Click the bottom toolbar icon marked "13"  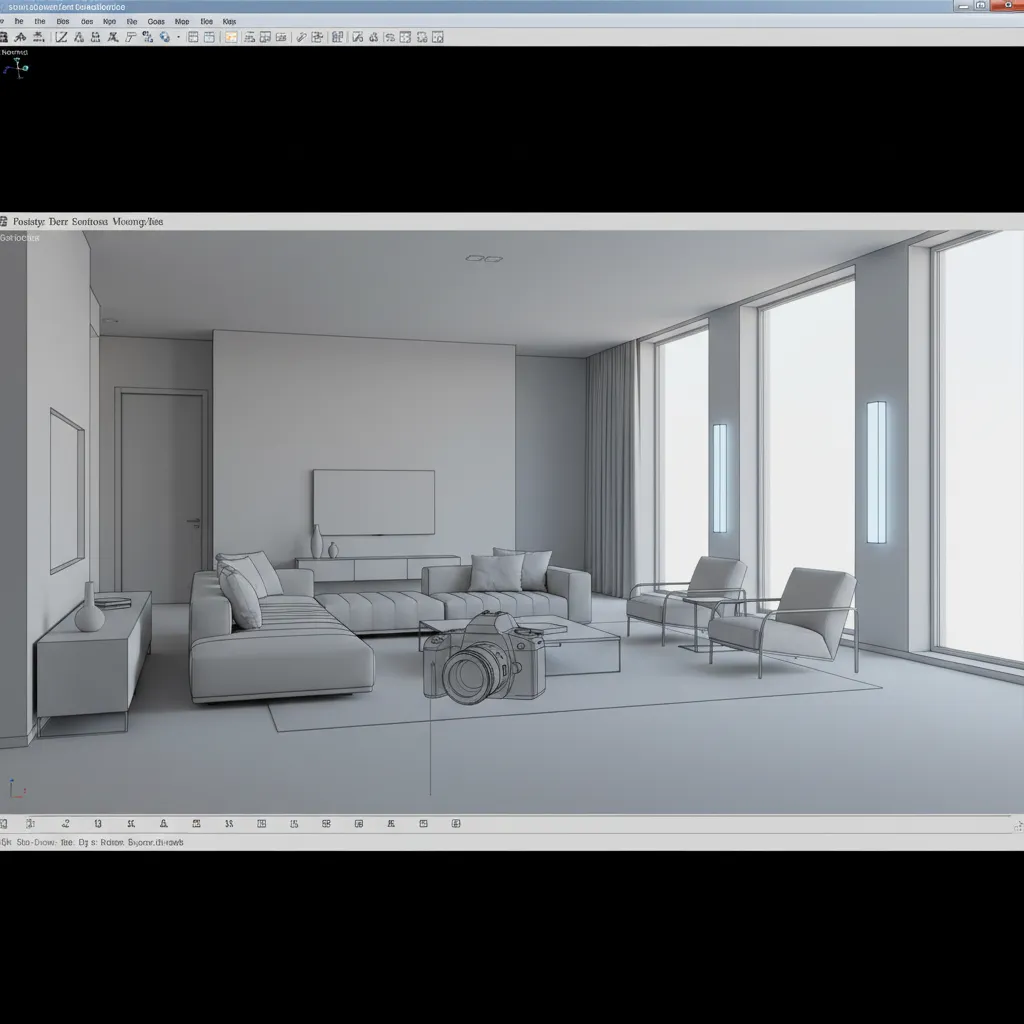[98, 824]
